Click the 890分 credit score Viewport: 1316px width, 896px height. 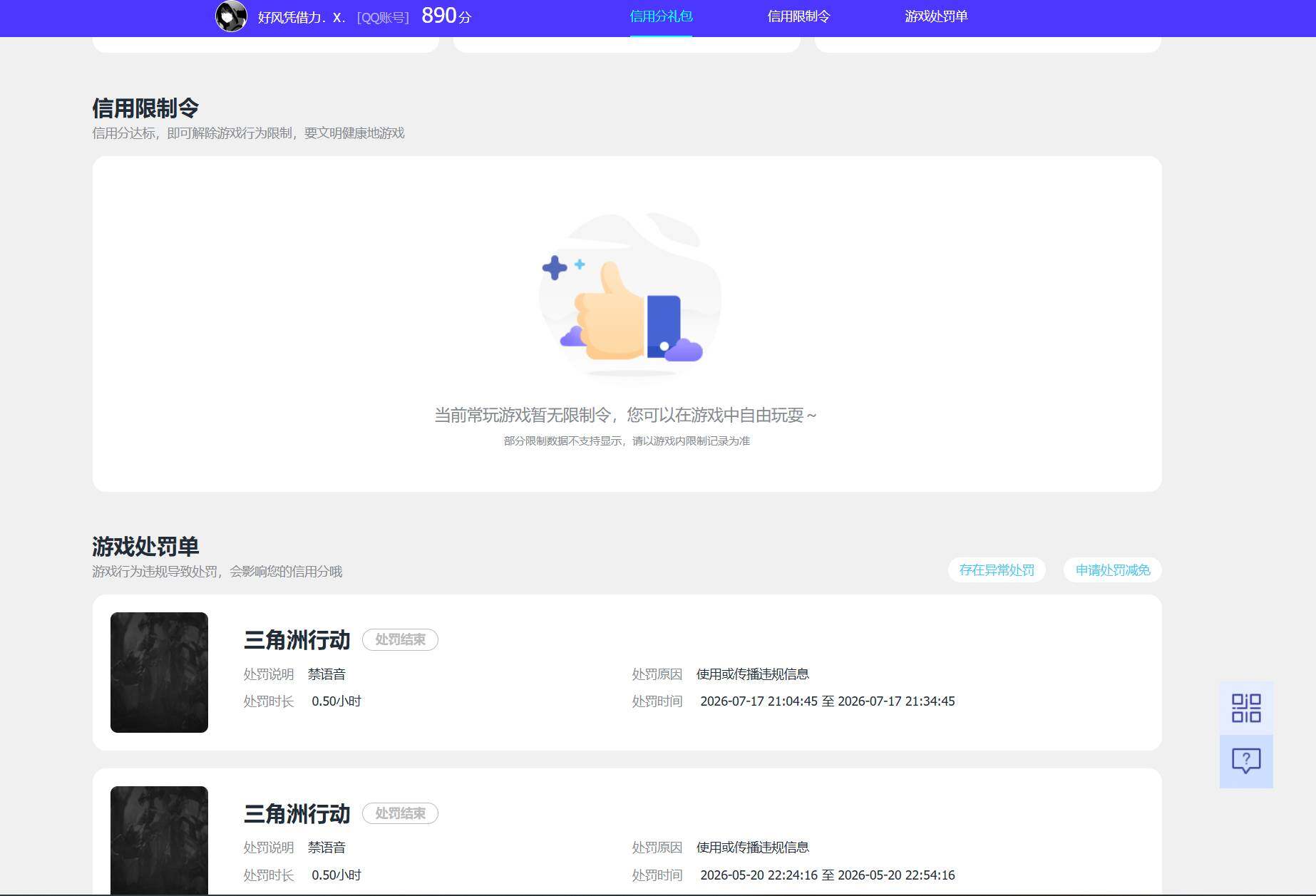(446, 16)
